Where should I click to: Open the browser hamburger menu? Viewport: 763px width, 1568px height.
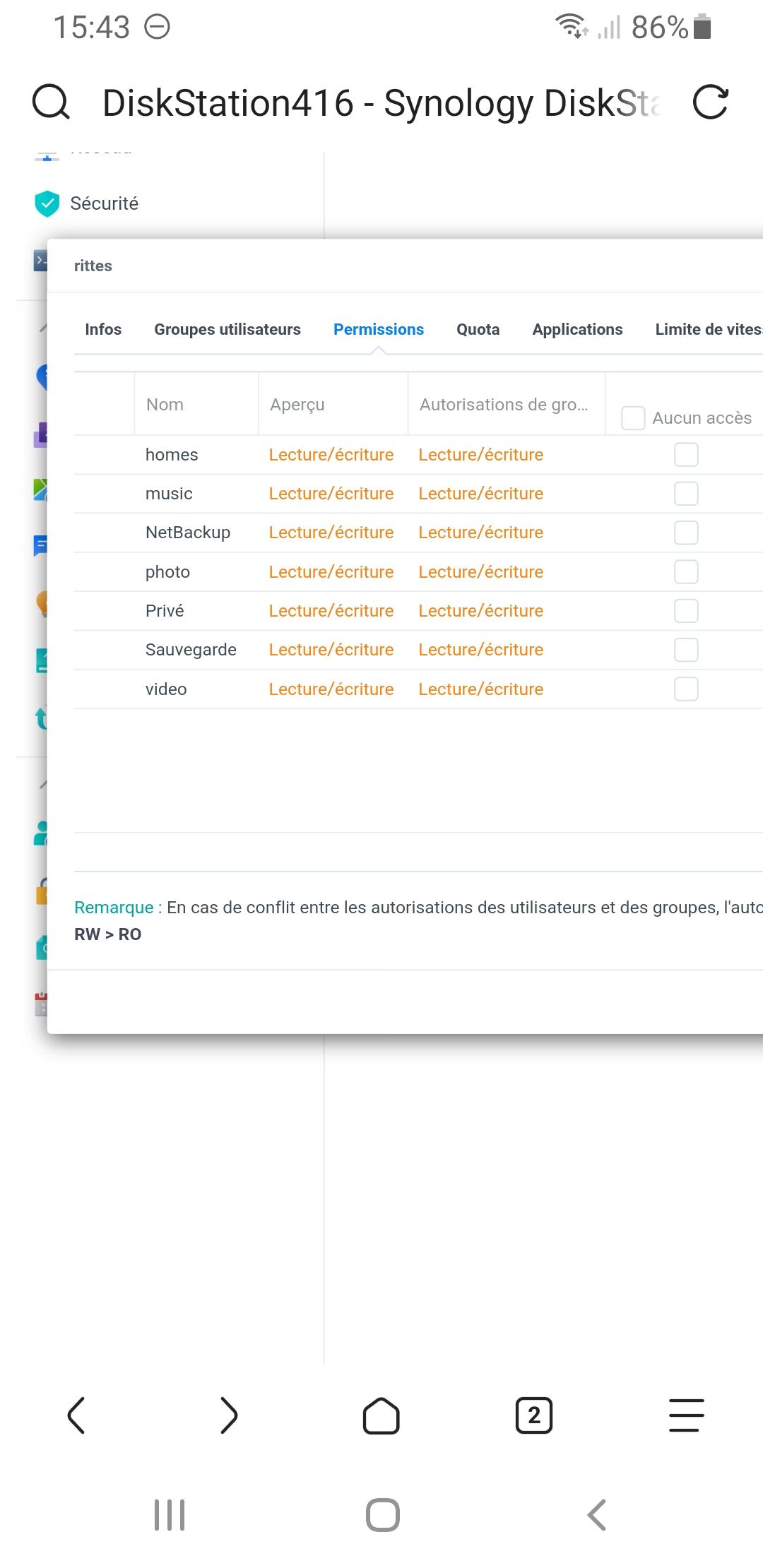click(687, 1415)
